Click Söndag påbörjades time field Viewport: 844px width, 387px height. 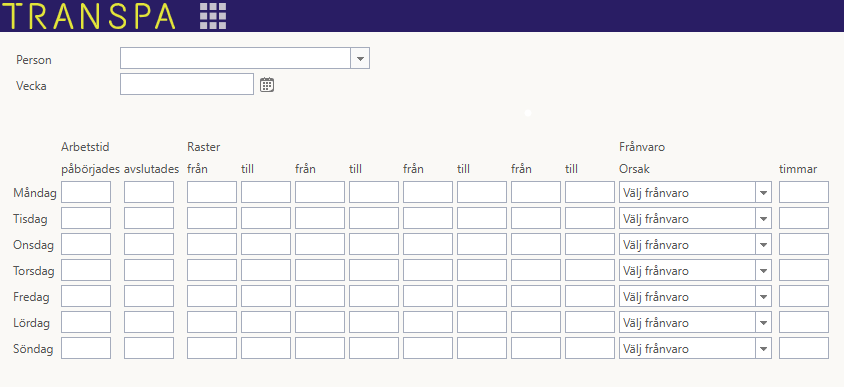pyautogui.click(x=86, y=348)
